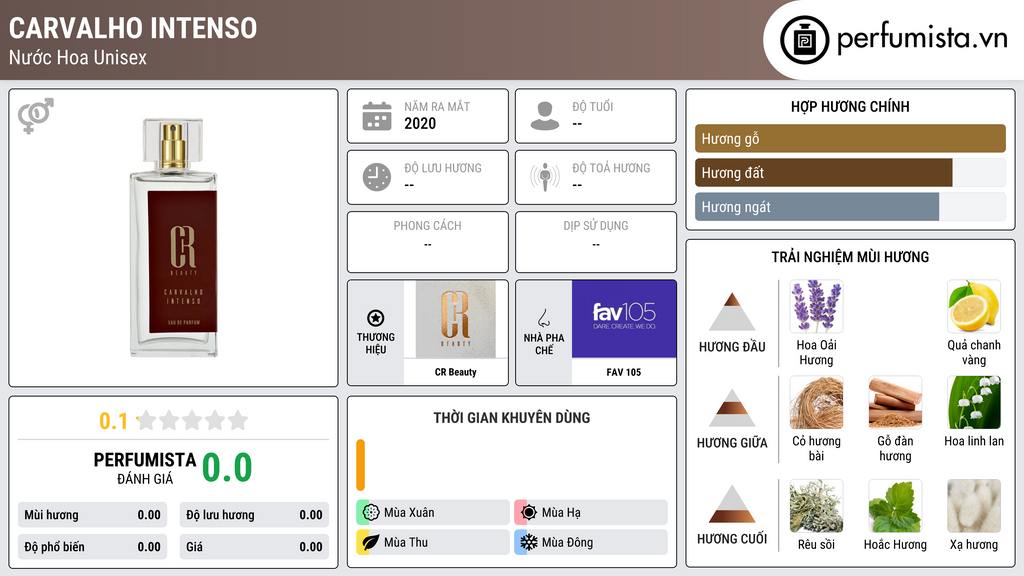The image size is (1024, 576).
Task: Click the calendar icon beside Năm ra mắt
Action: point(377,116)
